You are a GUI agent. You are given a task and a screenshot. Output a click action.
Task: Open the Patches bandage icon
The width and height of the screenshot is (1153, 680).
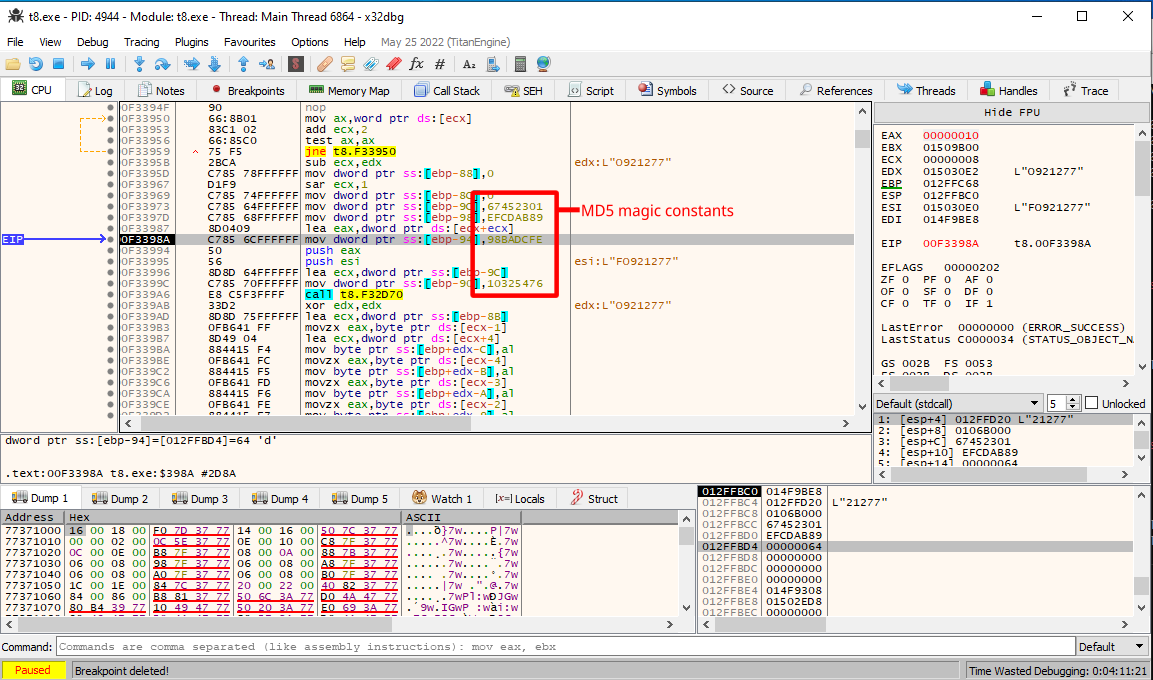click(x=324, y=64)
